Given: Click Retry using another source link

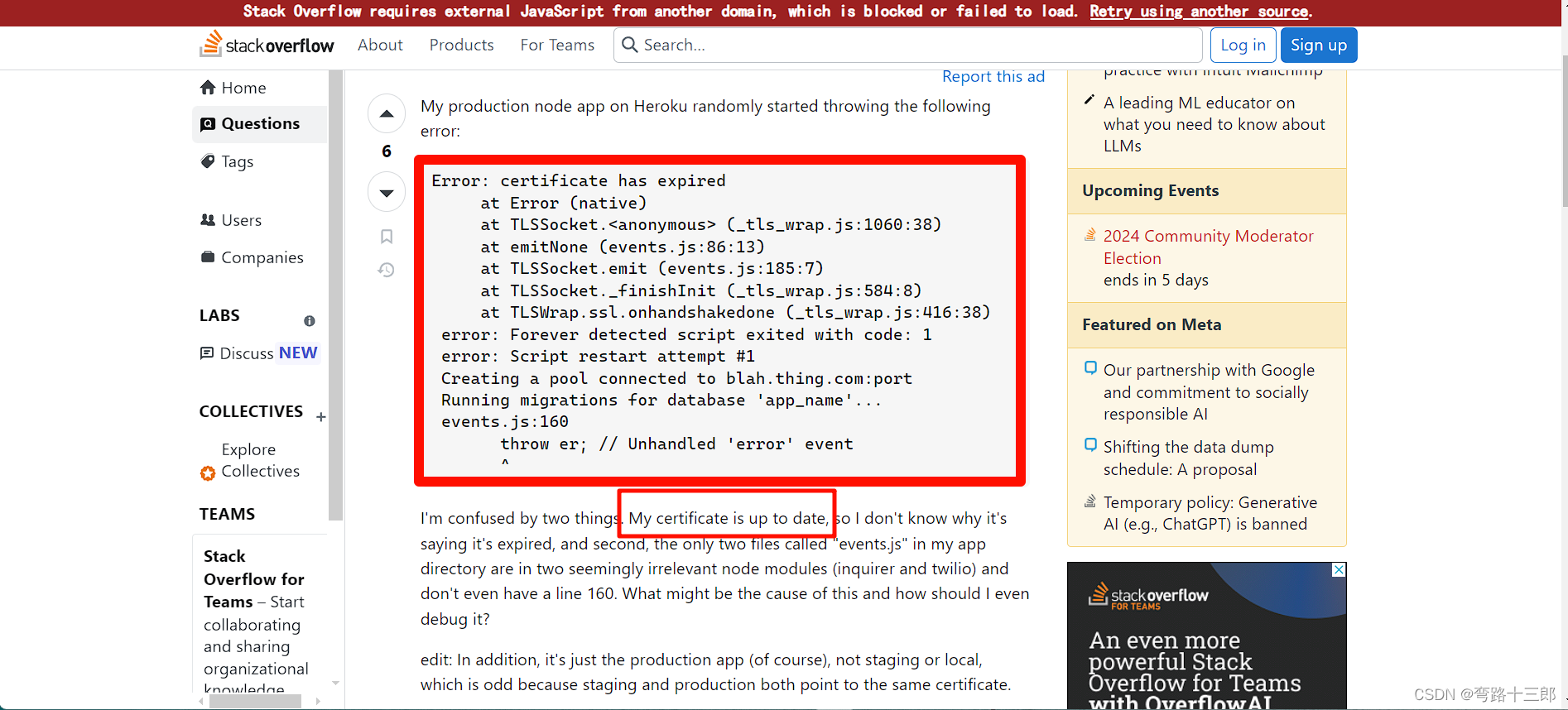Looking at the screenshot, I should [x=1199, y=12].
